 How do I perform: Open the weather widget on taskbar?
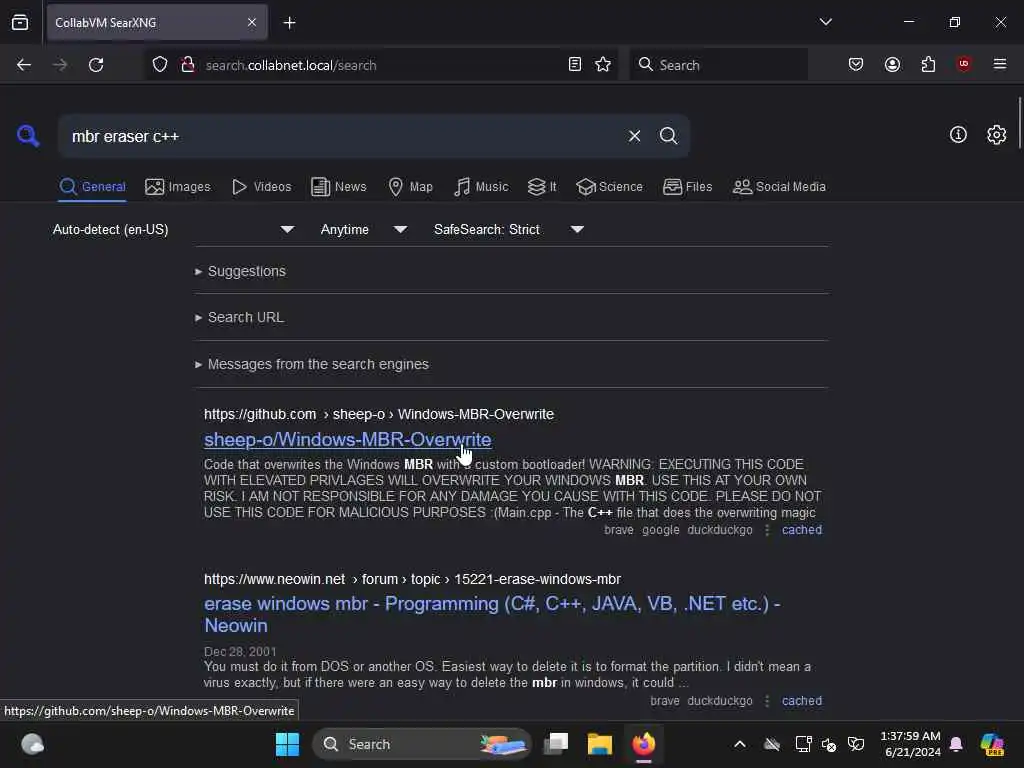coord(32,744)
